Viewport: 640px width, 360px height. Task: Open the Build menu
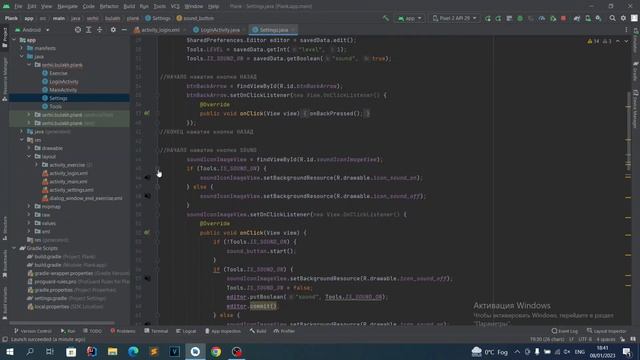click(x=129, y=7)
